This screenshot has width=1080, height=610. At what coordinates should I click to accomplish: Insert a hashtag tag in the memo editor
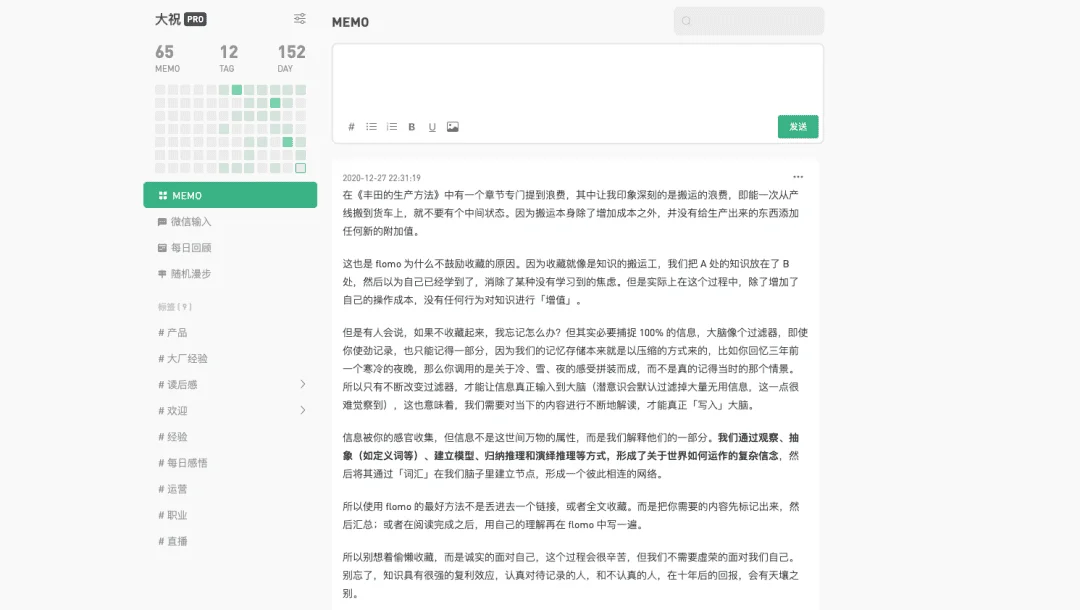point(351,127)
